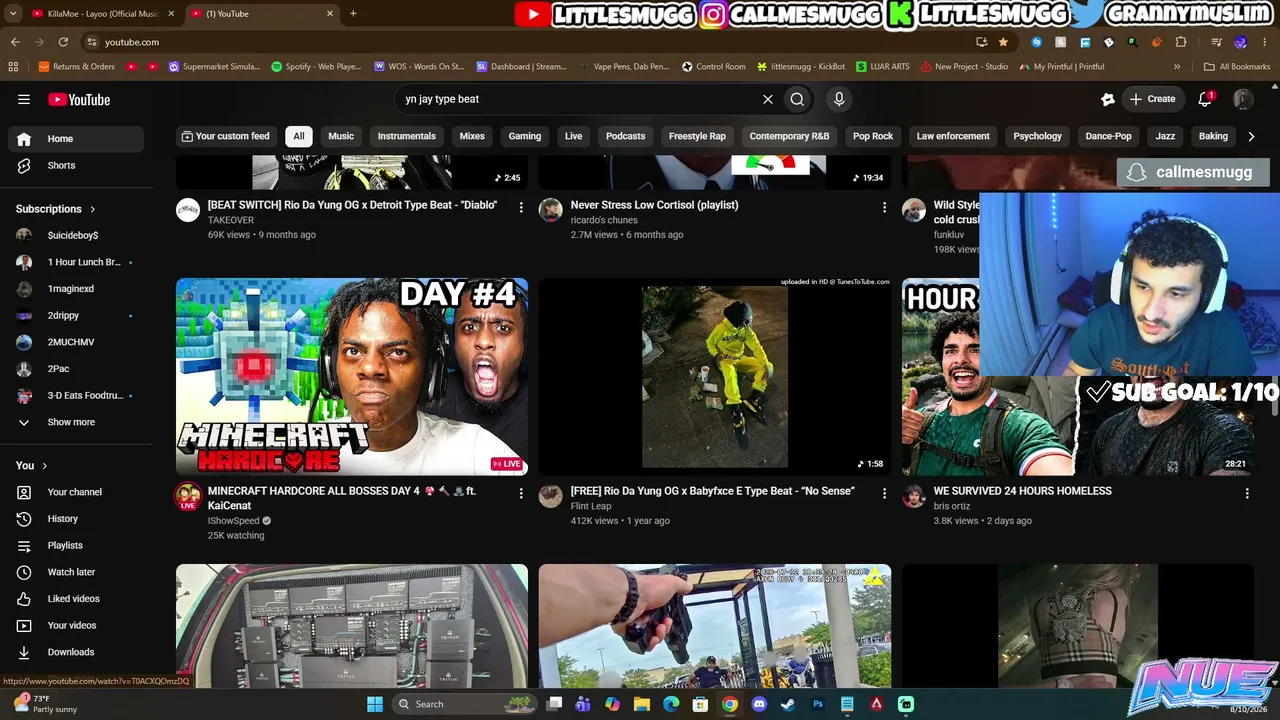Open the Rio Da Yung OG No Sense thumbnail
This screenshot has width=1280, height=720.
[714, 376]
